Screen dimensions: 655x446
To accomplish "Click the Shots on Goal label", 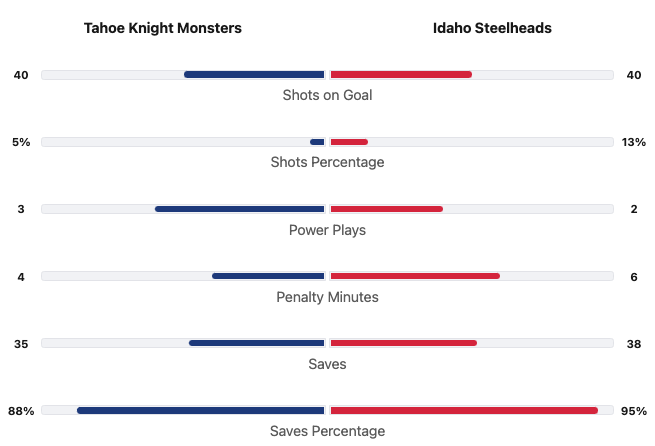I will click(327, 95).
